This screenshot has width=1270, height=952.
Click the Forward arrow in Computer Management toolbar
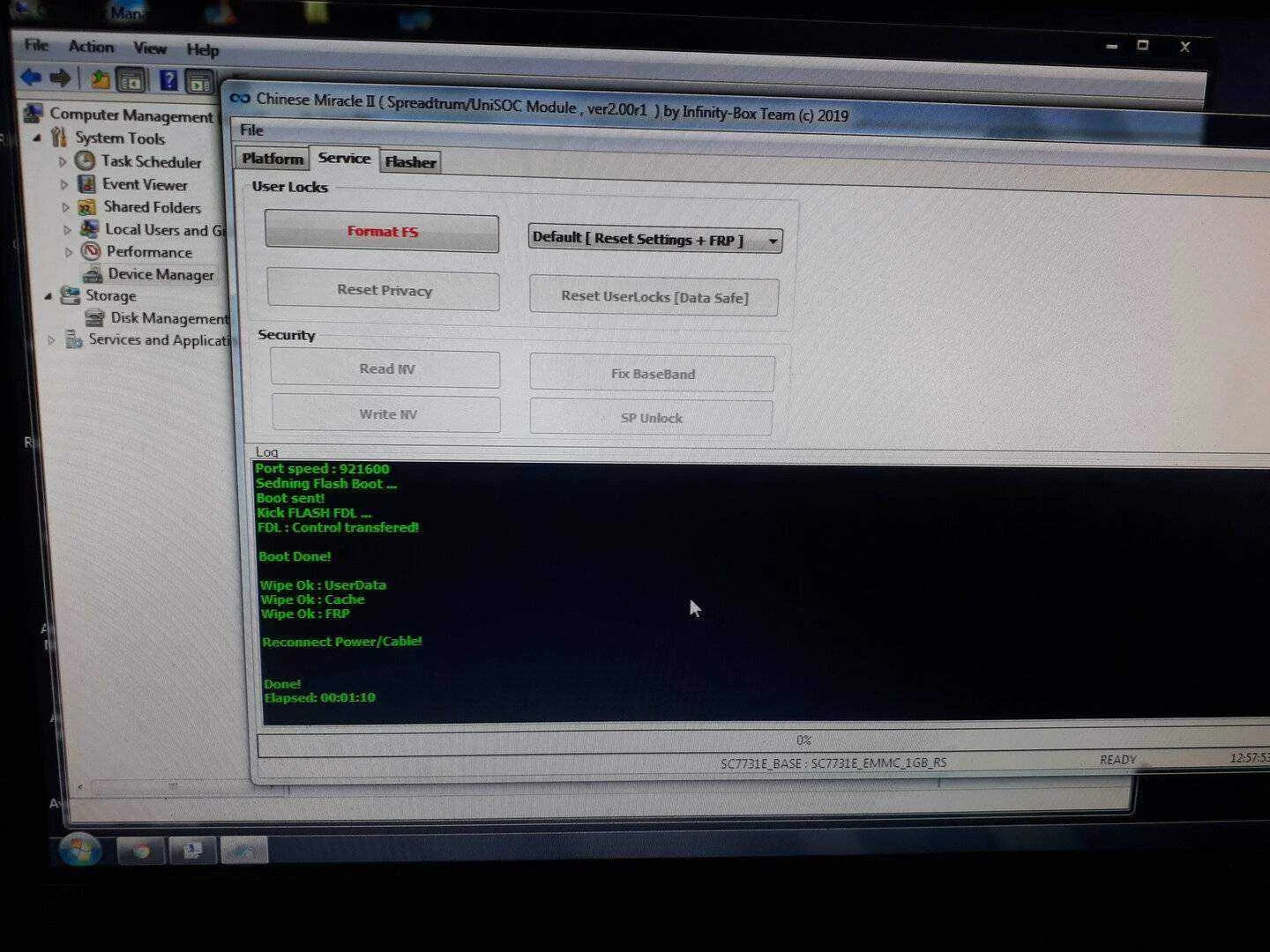(x=60, y=78)
